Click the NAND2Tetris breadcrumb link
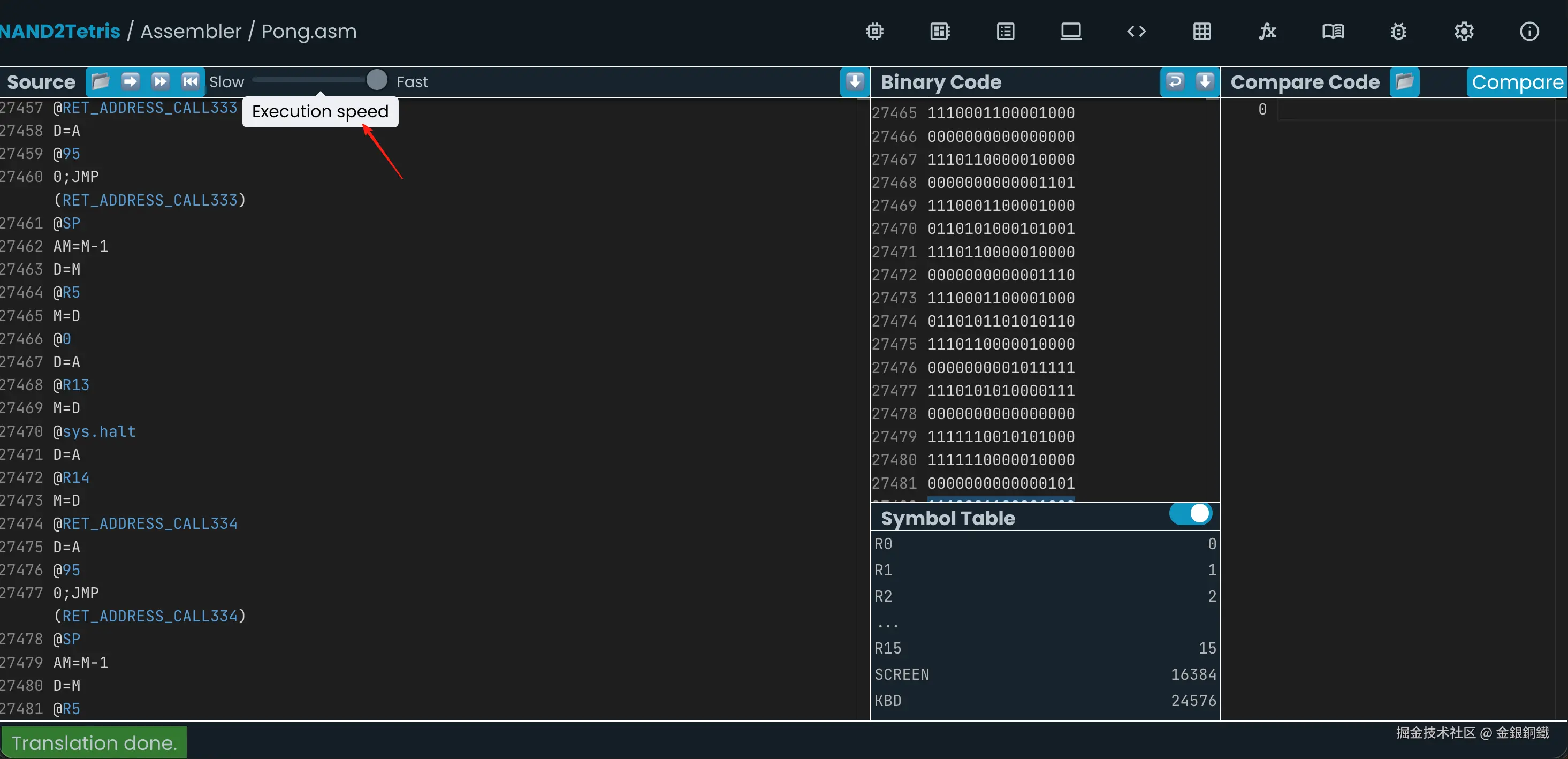This screenshot has height=759, width=1568. pyautogui.click(x=59, y=32)
